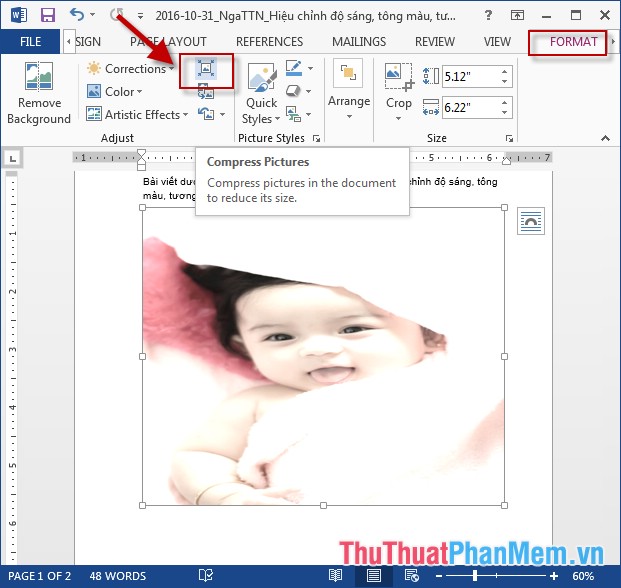Open Layout Options beside picture
621x588 pixels.
click(x=531, y=221)
